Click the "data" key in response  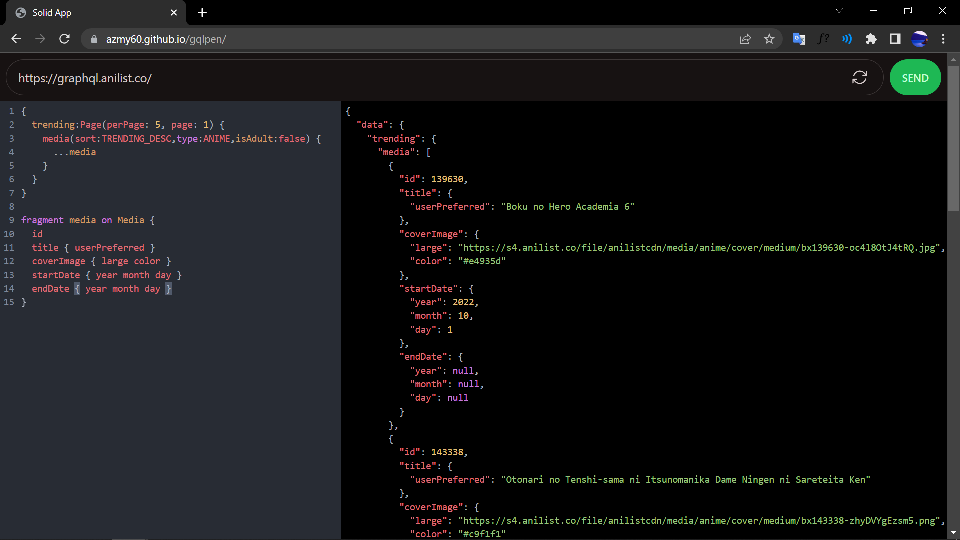372,125
